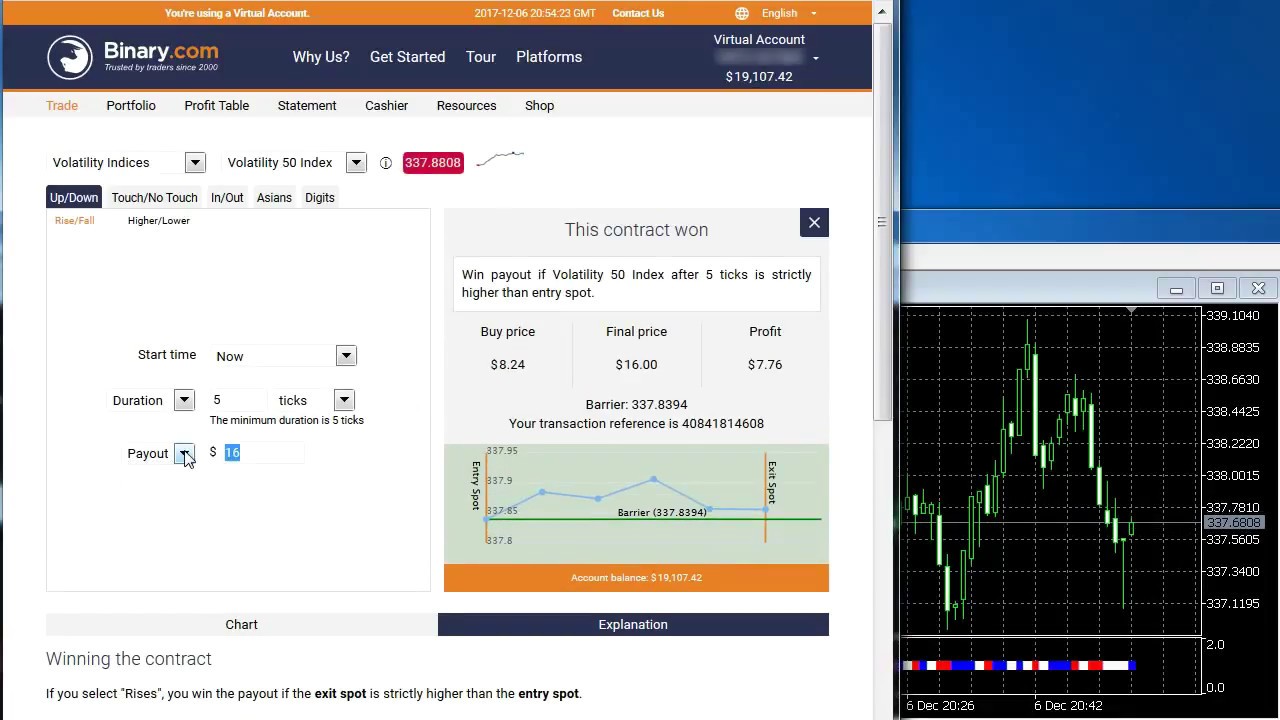Select the Up/Down contract tab

(74, 198)
